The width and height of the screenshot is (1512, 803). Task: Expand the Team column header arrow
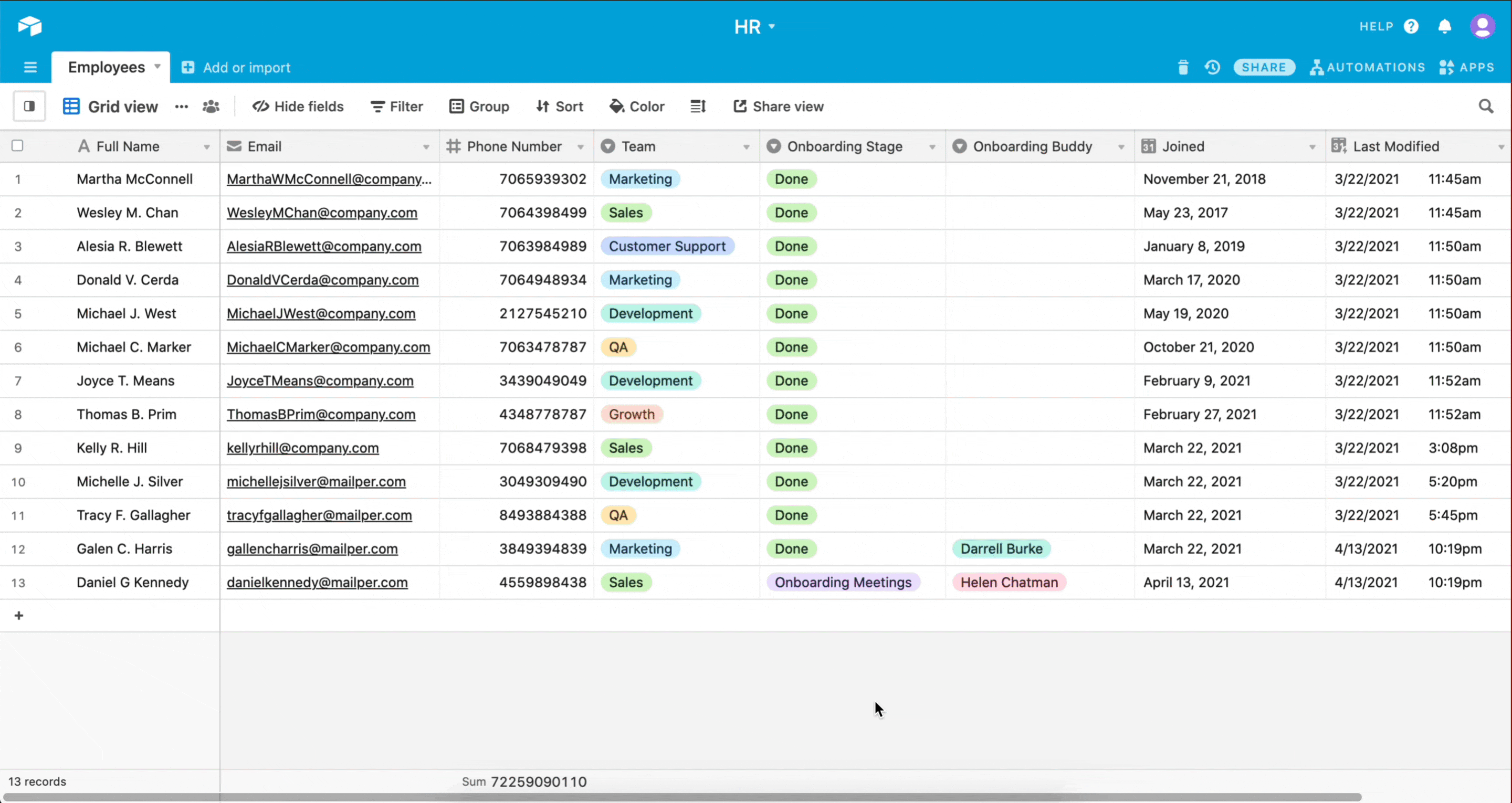pos(746,147)
